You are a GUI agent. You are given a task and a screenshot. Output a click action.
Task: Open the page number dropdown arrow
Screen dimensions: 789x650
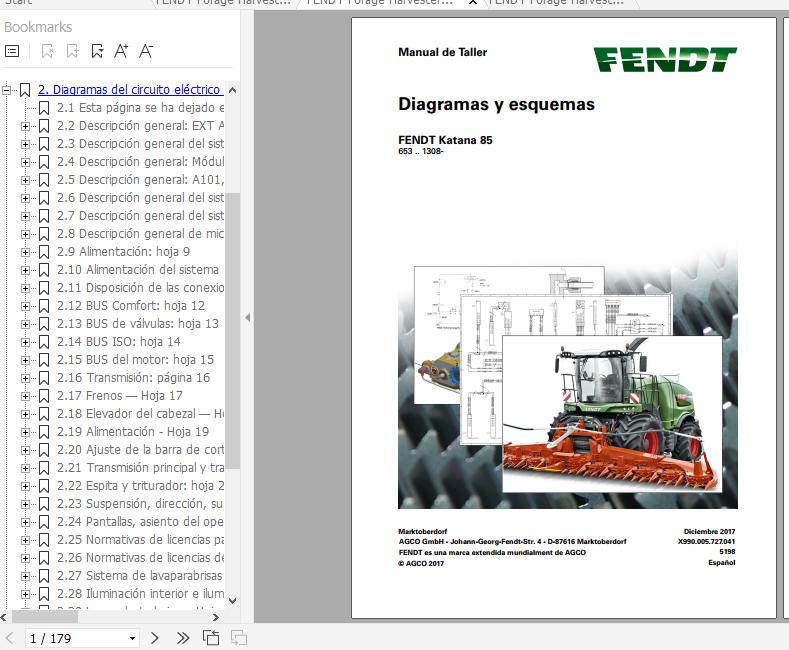(132, 638)
